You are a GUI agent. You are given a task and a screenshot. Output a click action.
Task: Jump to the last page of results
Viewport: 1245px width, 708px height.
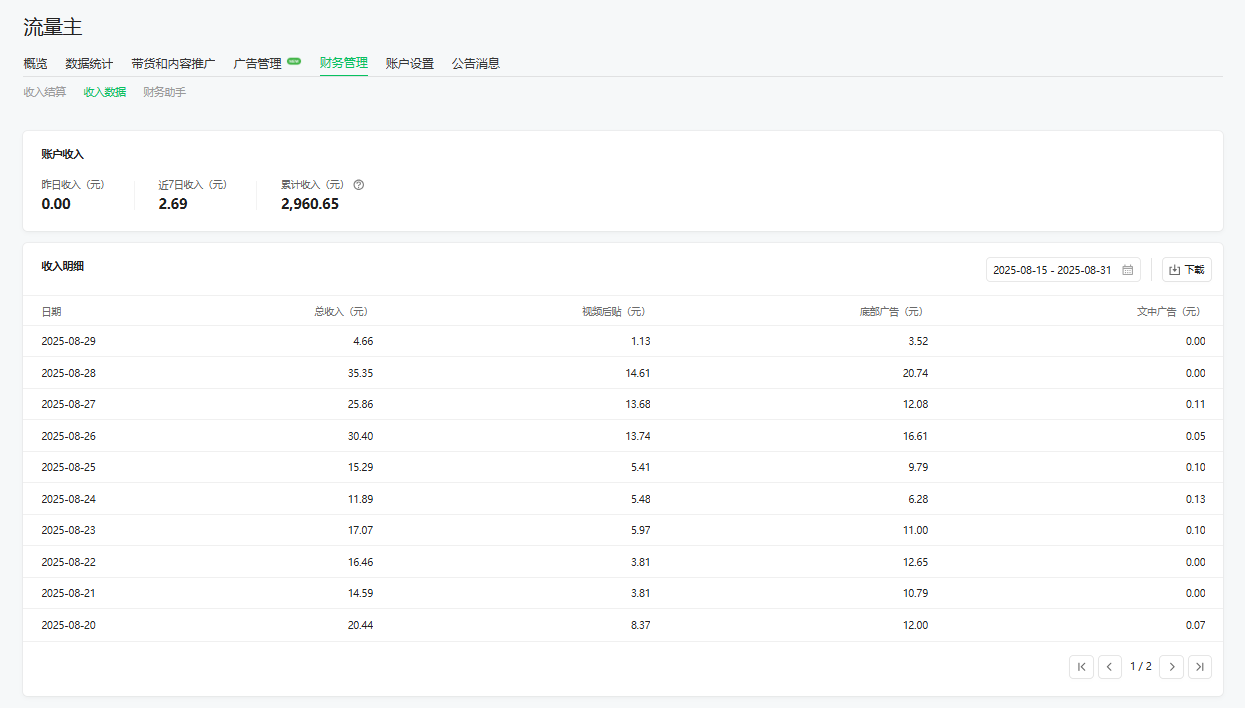click(x=1200, y=667)
